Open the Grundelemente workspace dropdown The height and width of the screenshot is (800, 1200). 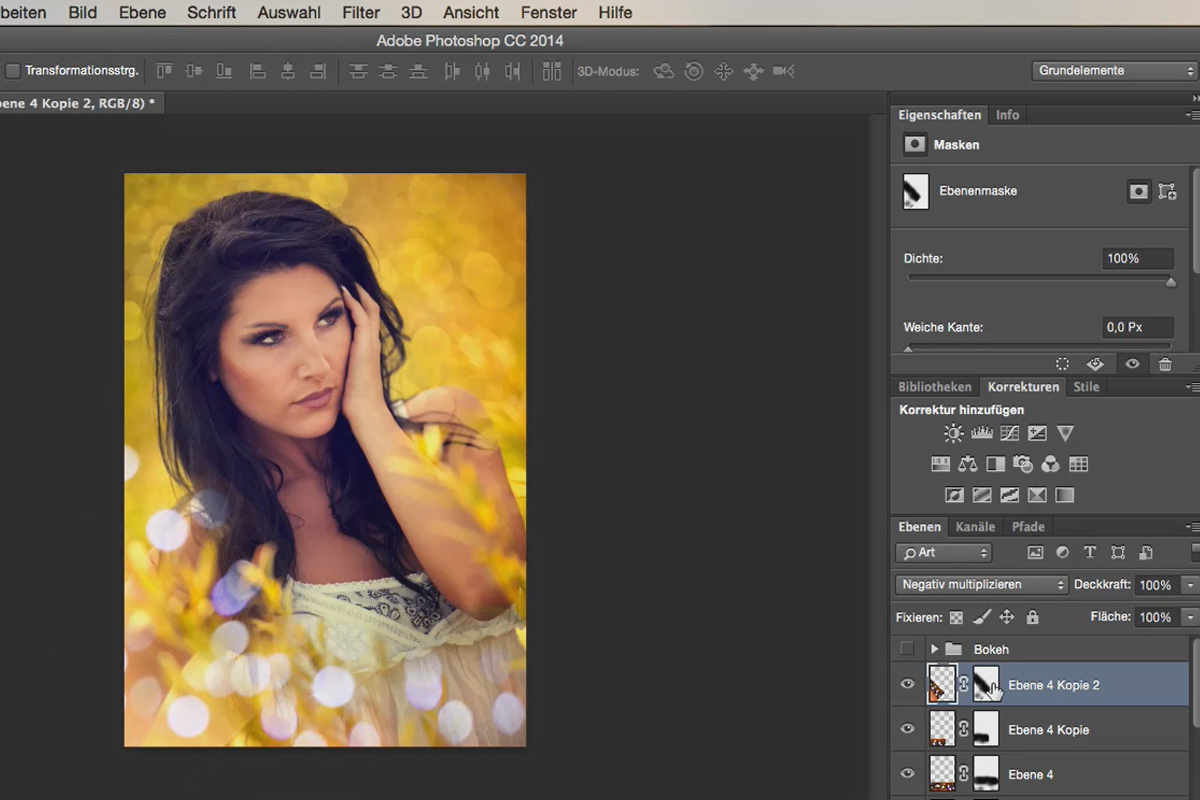point(1115,71)
